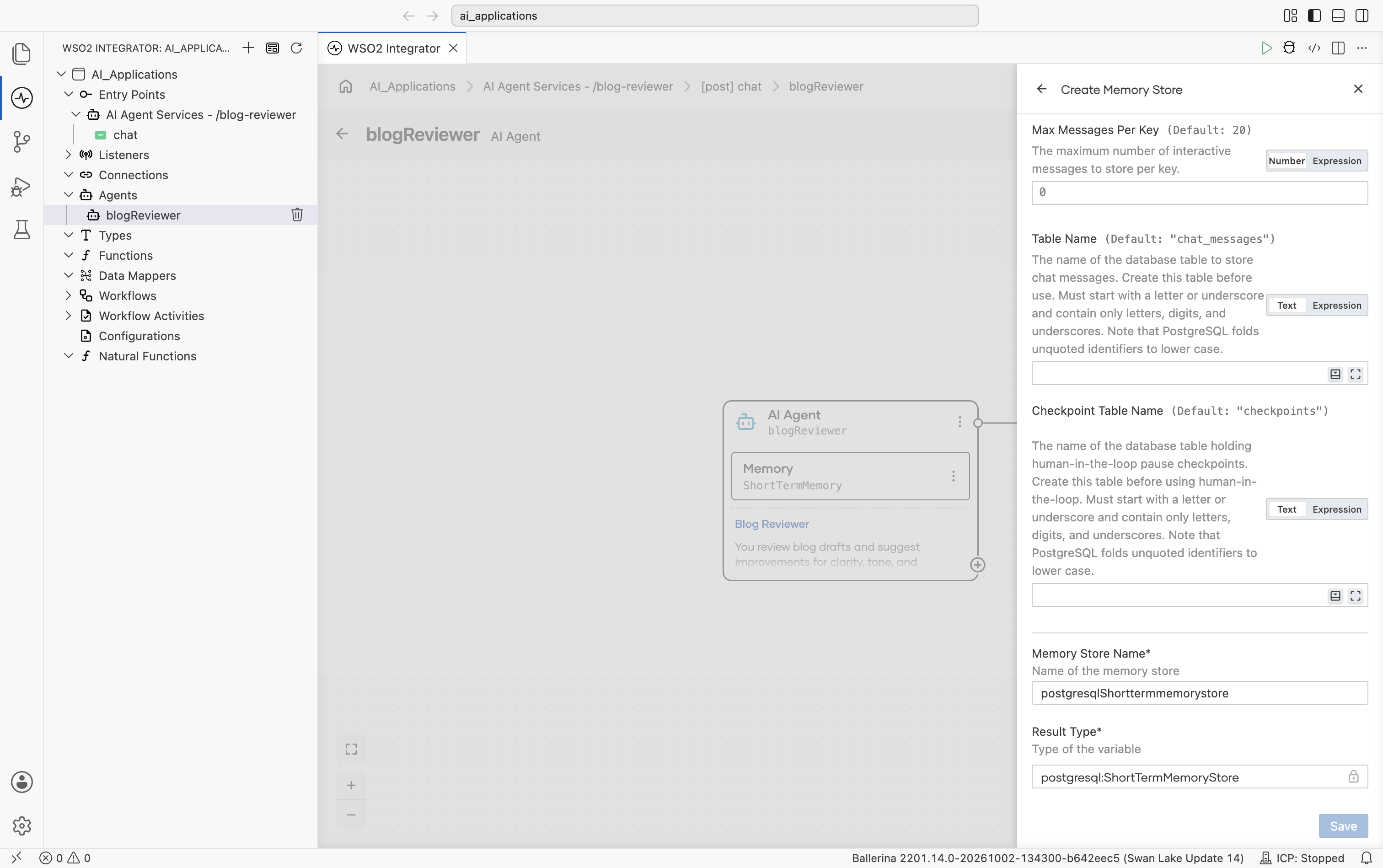The width and height of the screenshot is (1383, 868).
Task: Open the Configurations tree item
Action: [139, 336]
